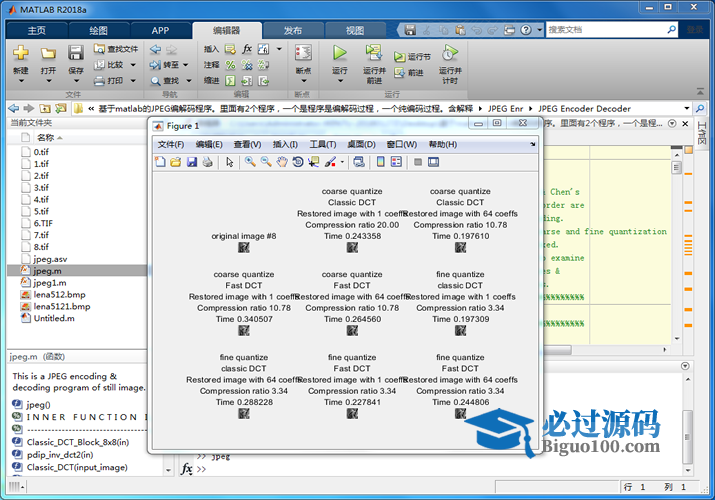This screenshot has width=715, height=500.
Task: Click the print figure icon
Action: click(x=207, y=162)
